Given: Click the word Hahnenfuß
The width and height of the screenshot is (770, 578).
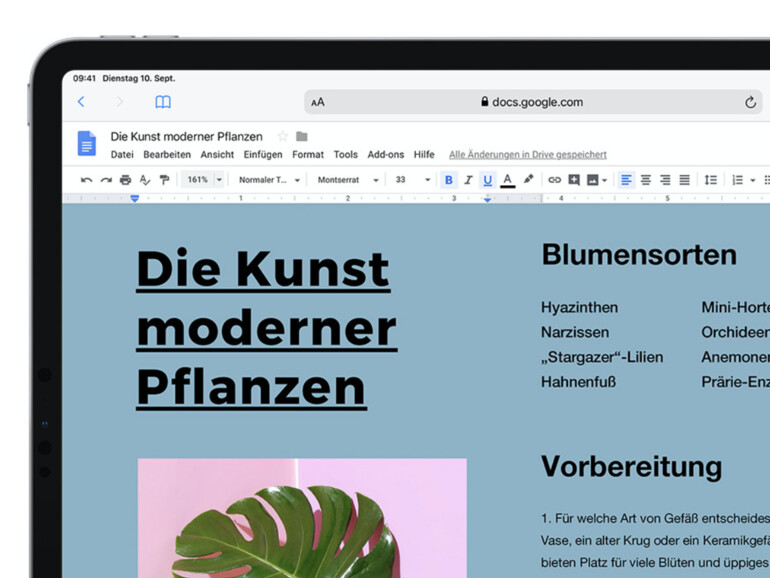Looking at the screenshot, I should 578,382.
